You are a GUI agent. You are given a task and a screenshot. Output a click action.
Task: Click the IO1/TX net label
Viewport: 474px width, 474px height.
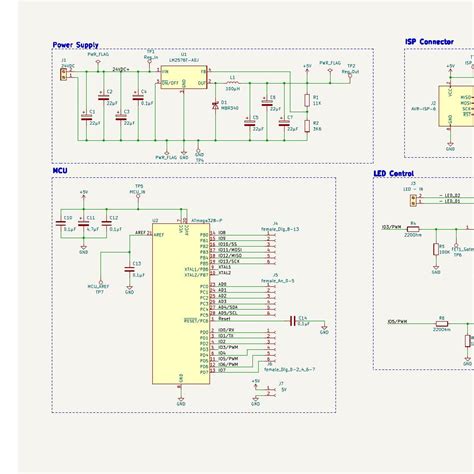(226, 336)
